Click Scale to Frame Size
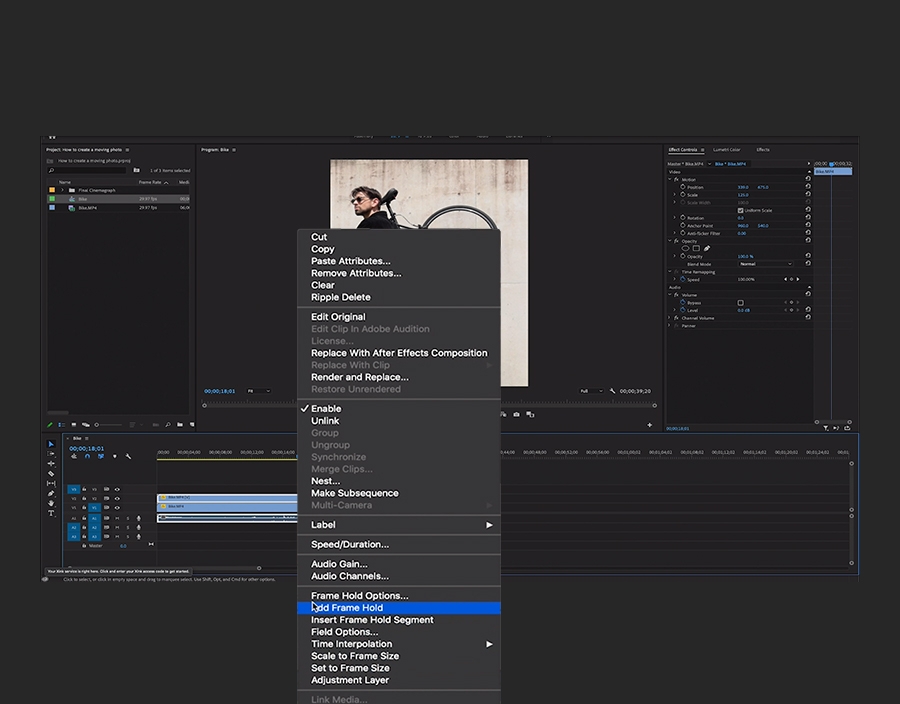Image resolution: width=900 pixels, height=704 pixels. point(399,656)
